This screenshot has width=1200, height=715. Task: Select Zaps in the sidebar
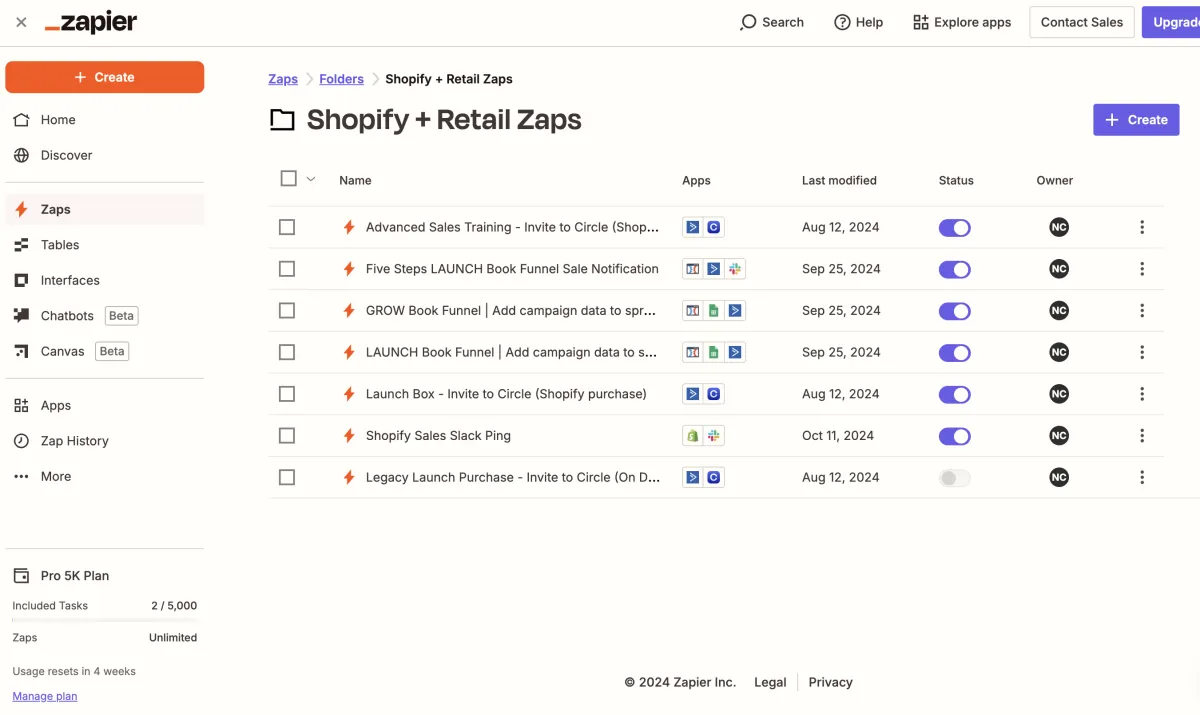click(105, 209)
